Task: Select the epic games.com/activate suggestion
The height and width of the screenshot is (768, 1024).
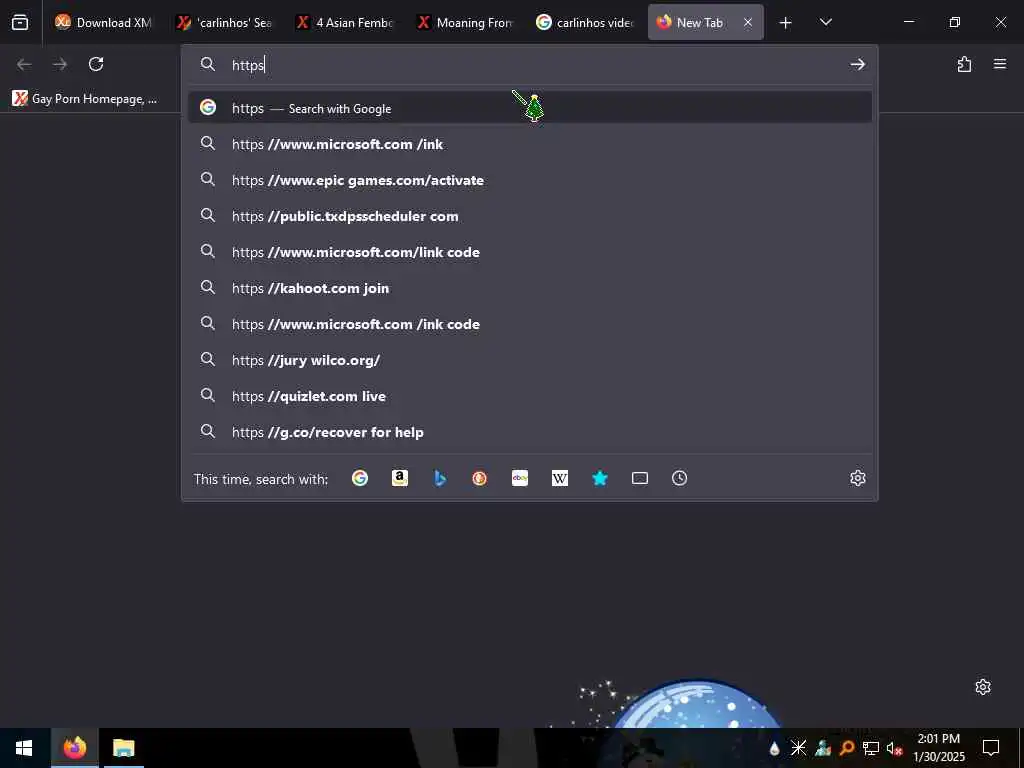Action: [530, 180]
